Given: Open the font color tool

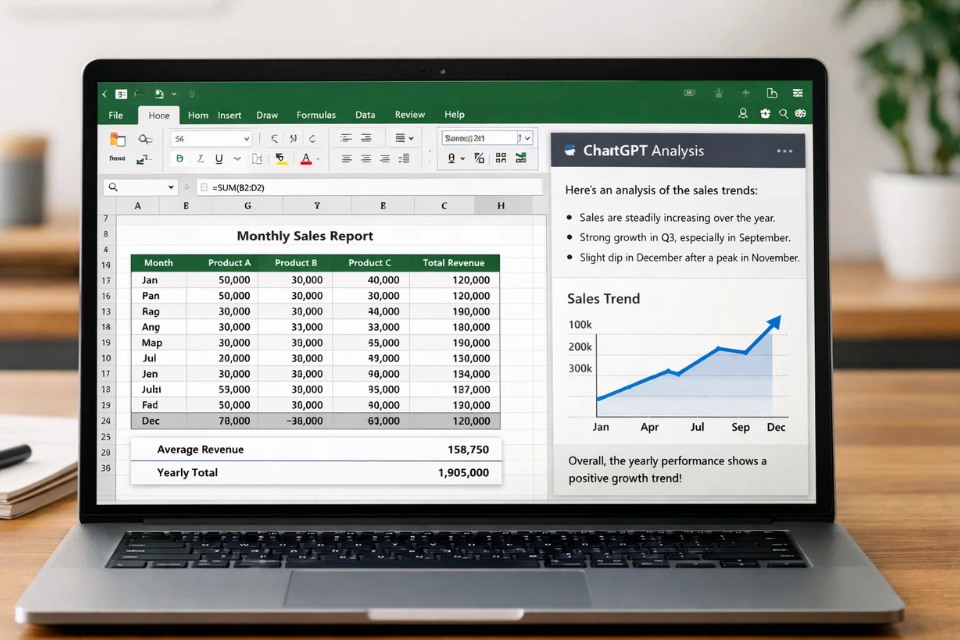Looking at the screenshot, I should (x=306, y=155).
